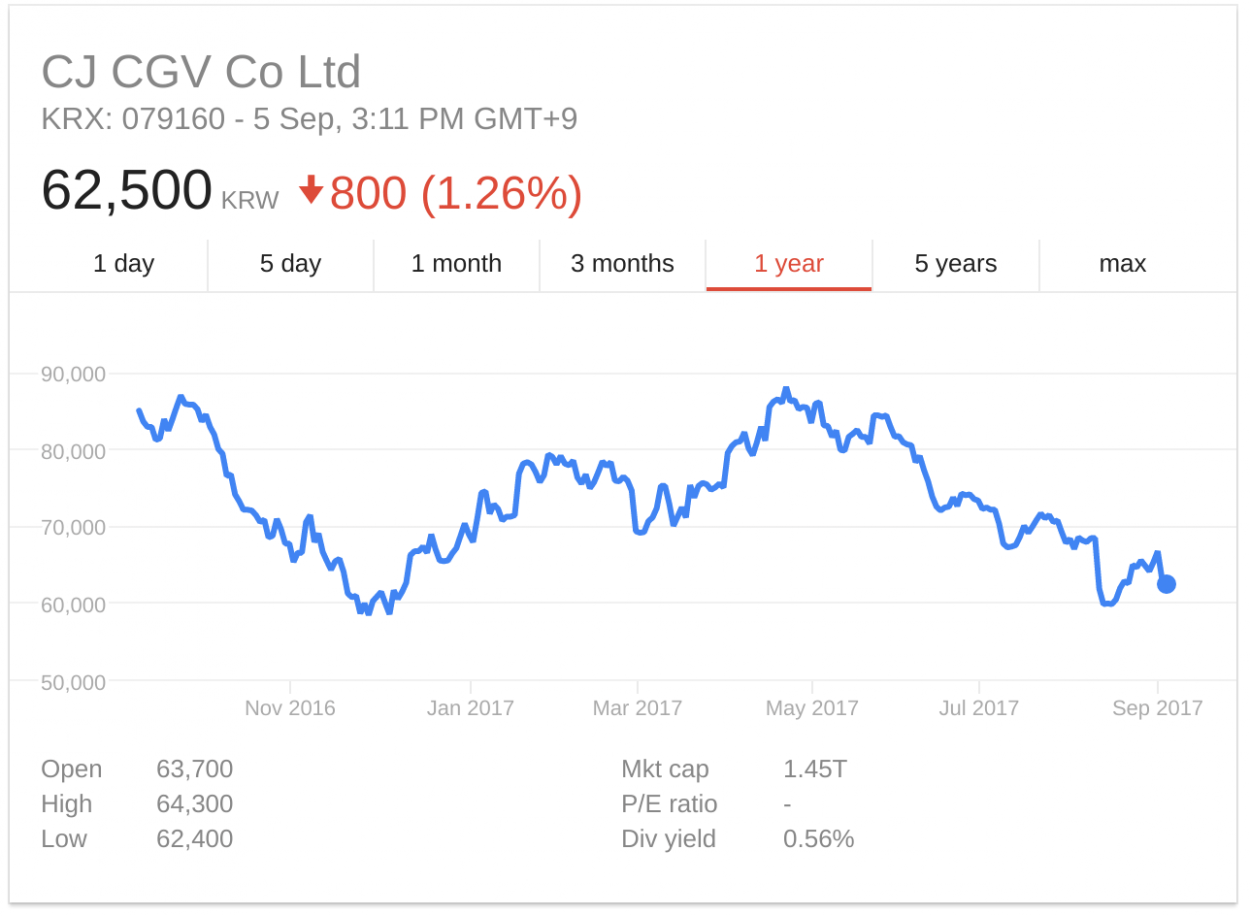This screenshot has height=916, width=1250.
Task: Click the Sep 2017 axis label
Action: coord(1157,707)
